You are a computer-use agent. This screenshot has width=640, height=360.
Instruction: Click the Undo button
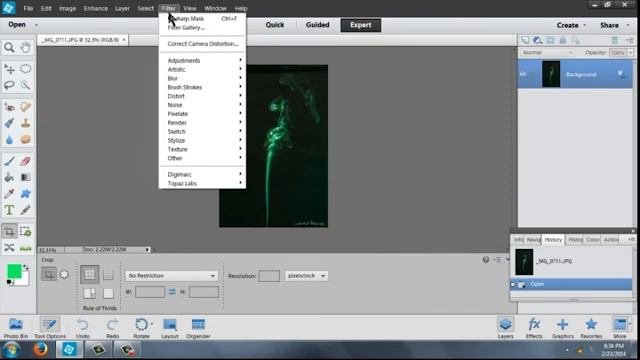pos(83,328)
